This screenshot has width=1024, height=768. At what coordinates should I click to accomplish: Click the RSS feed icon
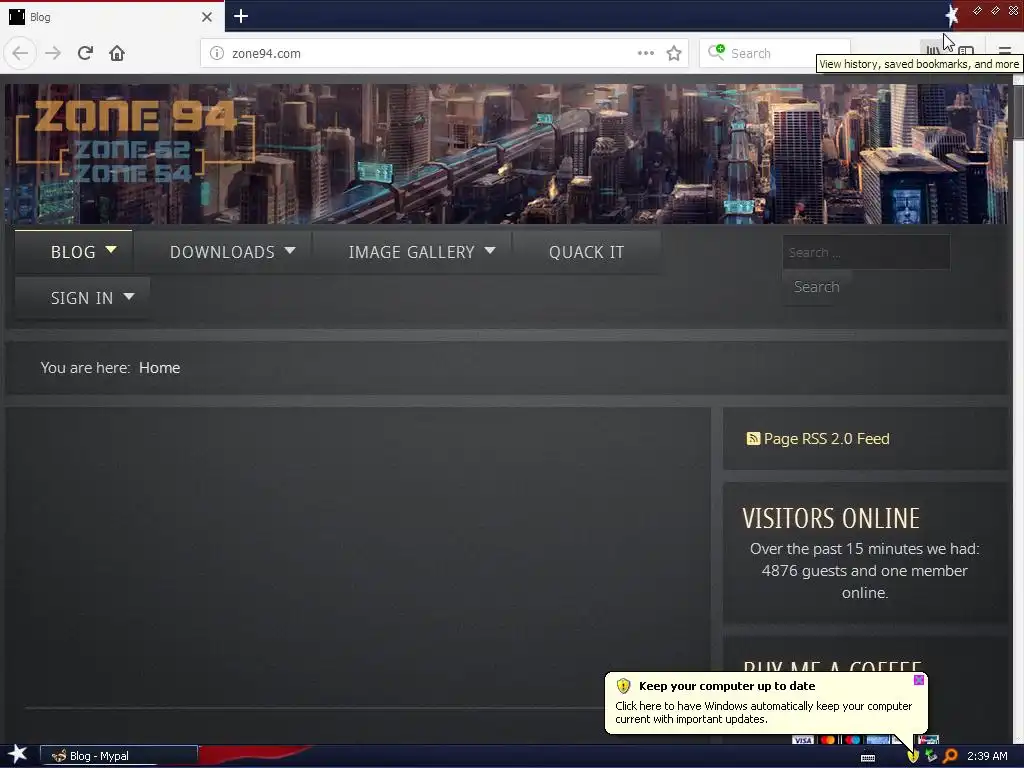(753, 438)
